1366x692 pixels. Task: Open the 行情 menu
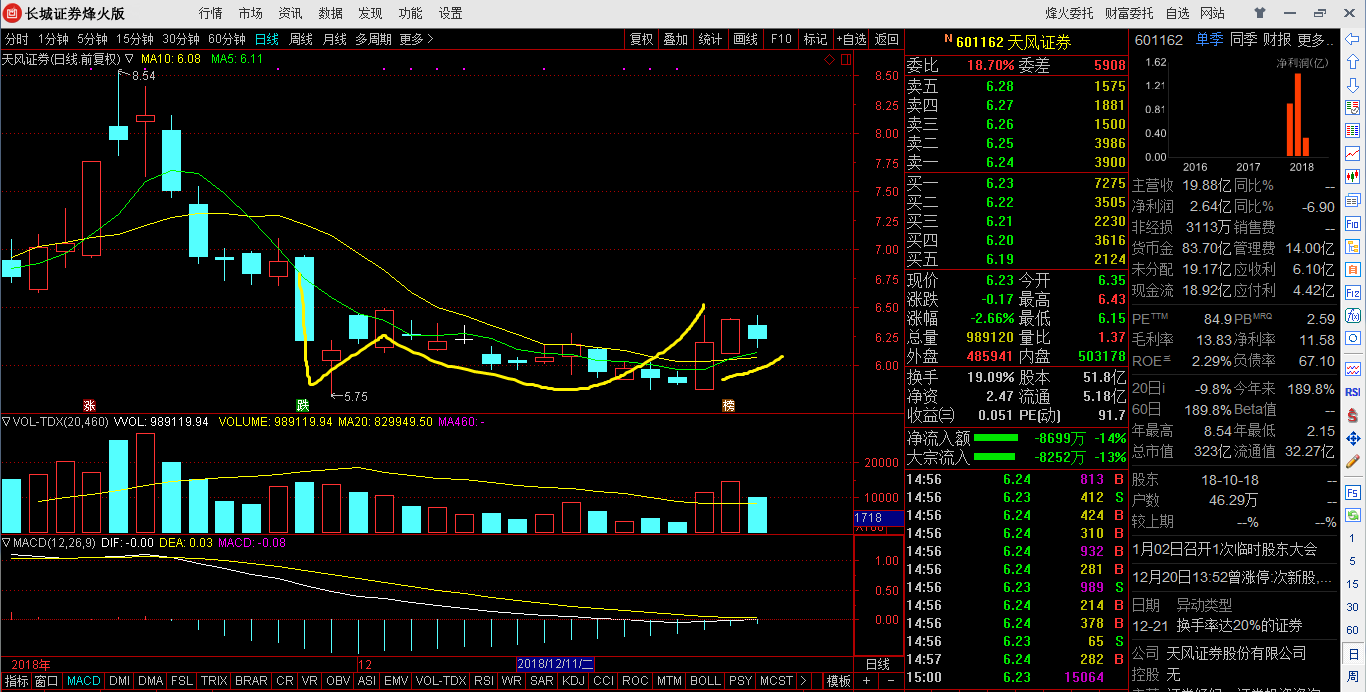(210, 13)
